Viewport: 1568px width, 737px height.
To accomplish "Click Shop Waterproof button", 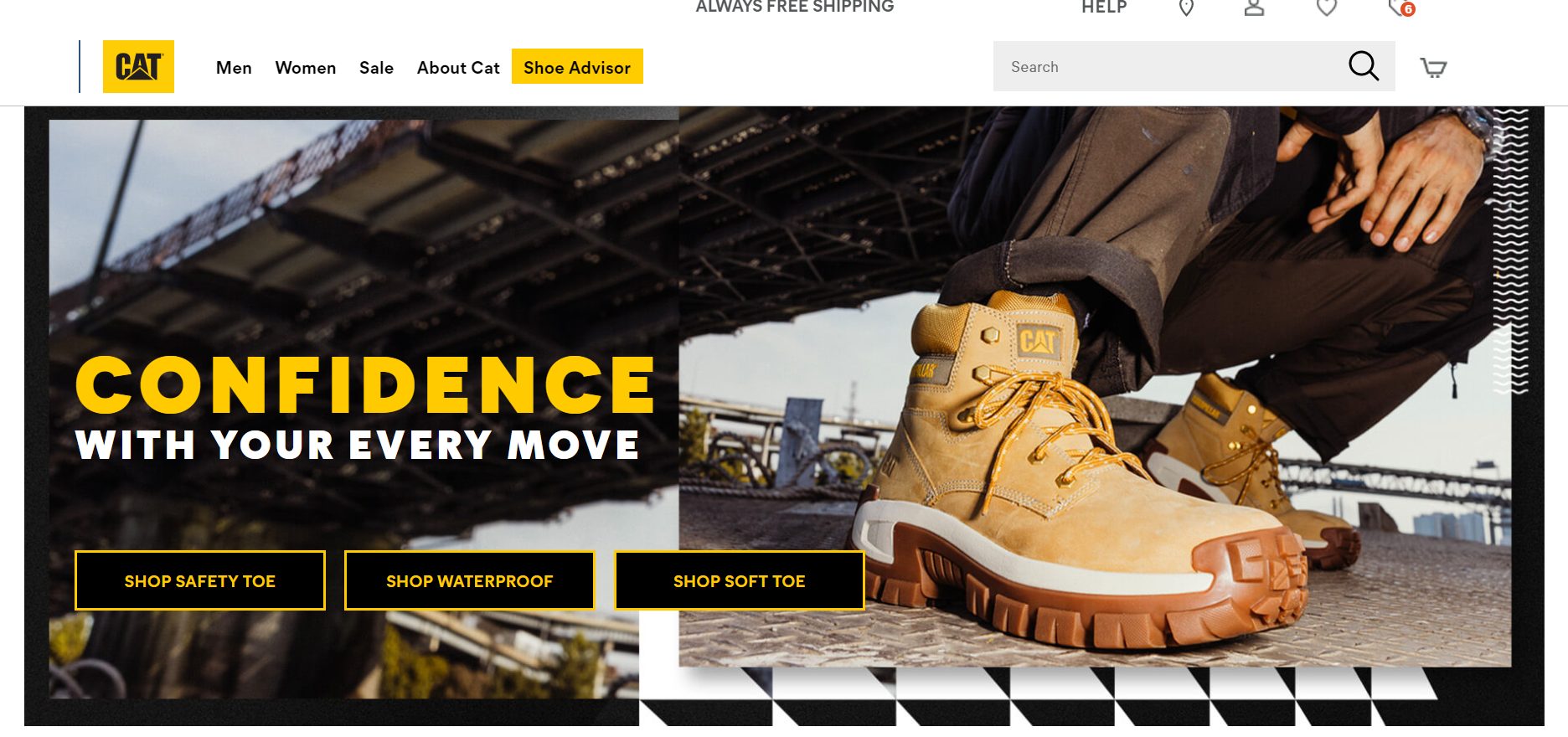I will click(470, 580).
